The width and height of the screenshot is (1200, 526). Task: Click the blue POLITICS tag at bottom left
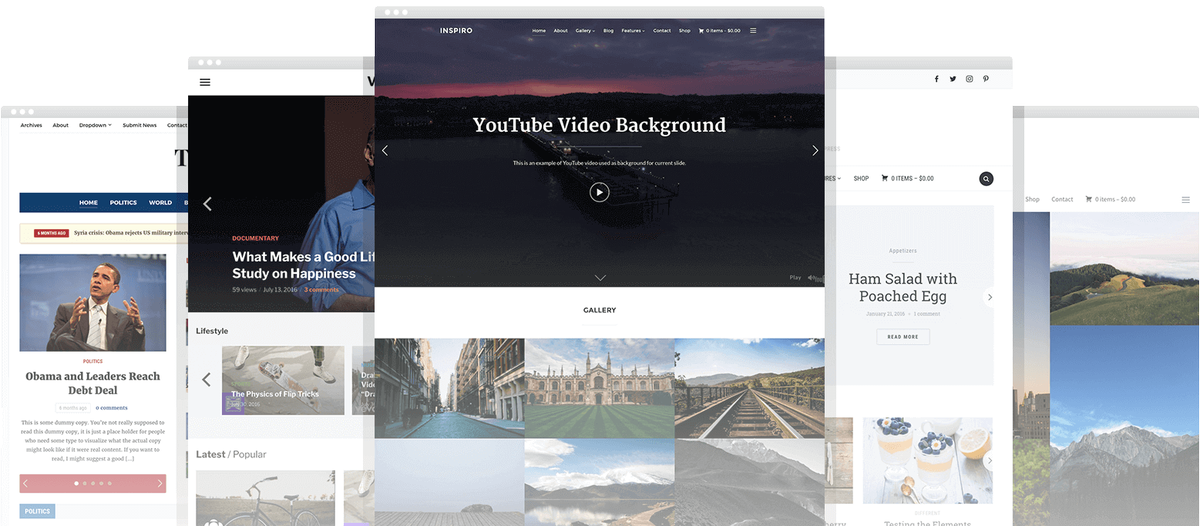pos(37,511)
